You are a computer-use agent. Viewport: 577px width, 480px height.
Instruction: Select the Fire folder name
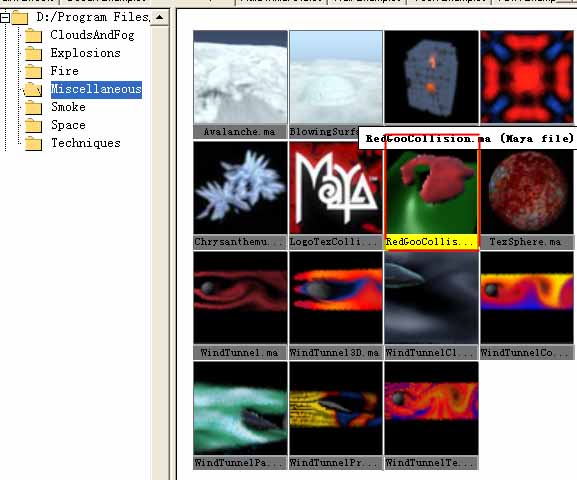[64, 71]
